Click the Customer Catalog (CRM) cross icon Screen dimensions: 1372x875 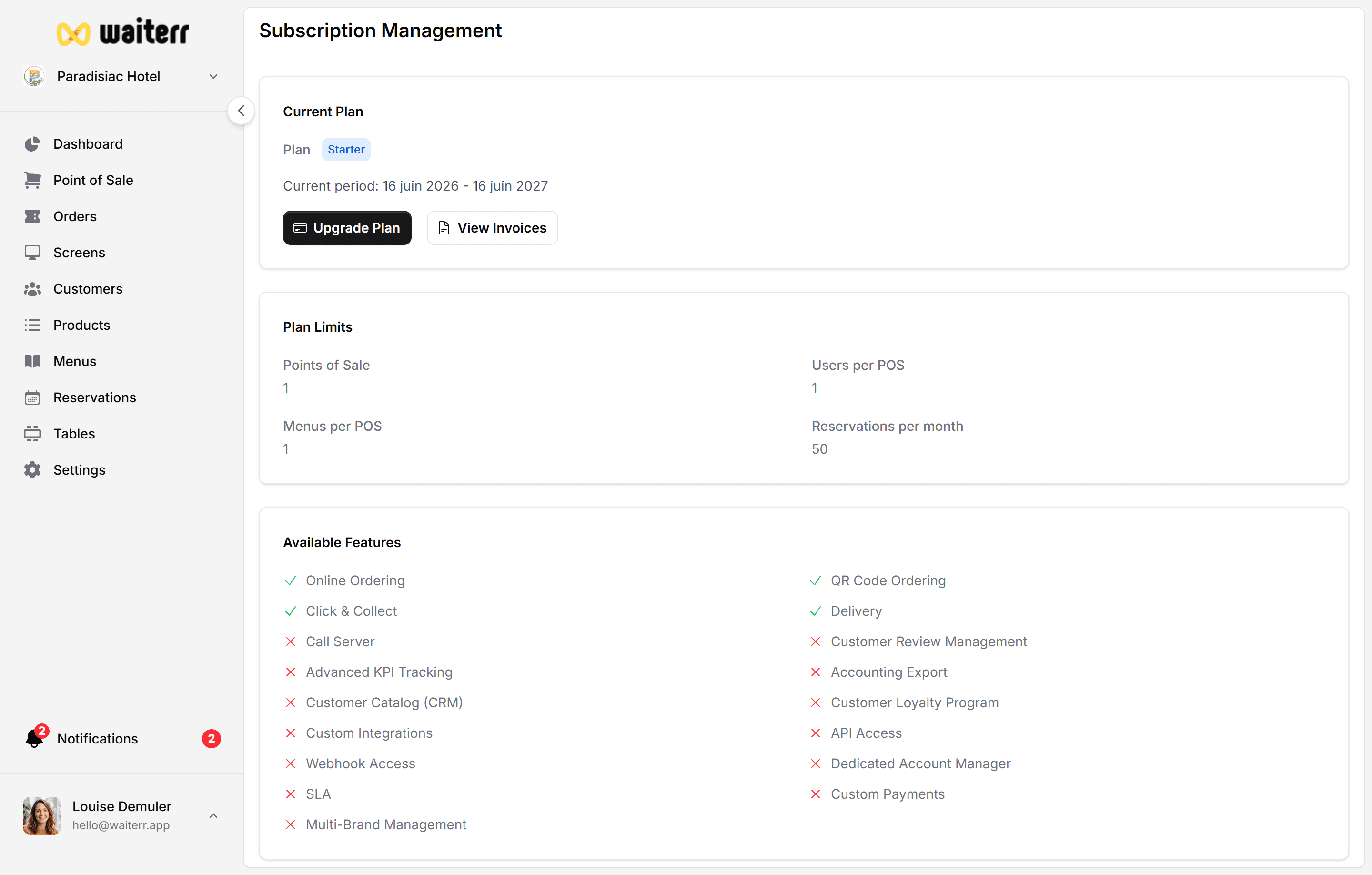tap(291, 702)
